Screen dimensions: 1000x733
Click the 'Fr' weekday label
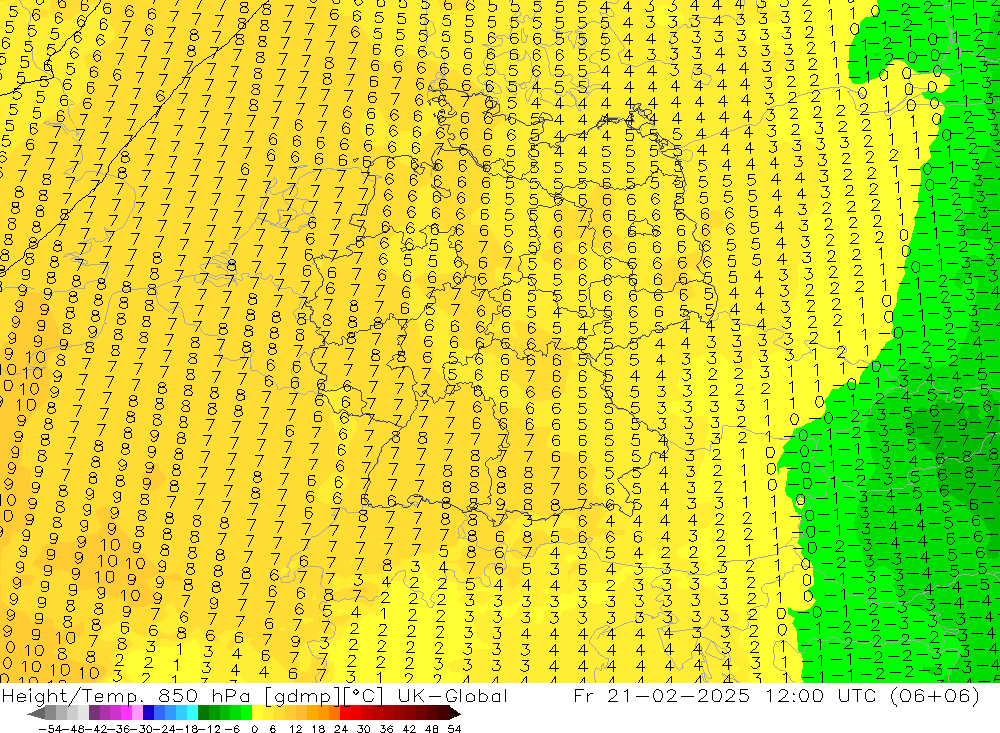[x=584, y=695]
